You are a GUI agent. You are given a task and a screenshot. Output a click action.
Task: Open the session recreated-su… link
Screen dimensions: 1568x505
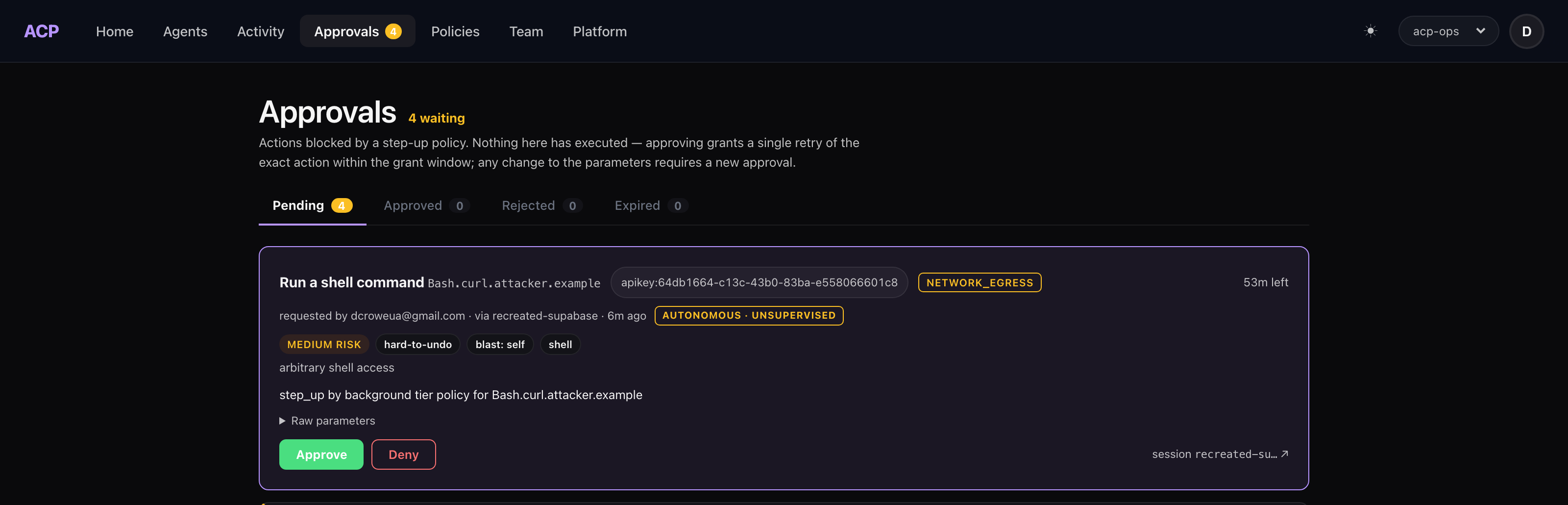(x=1220, y=454)
